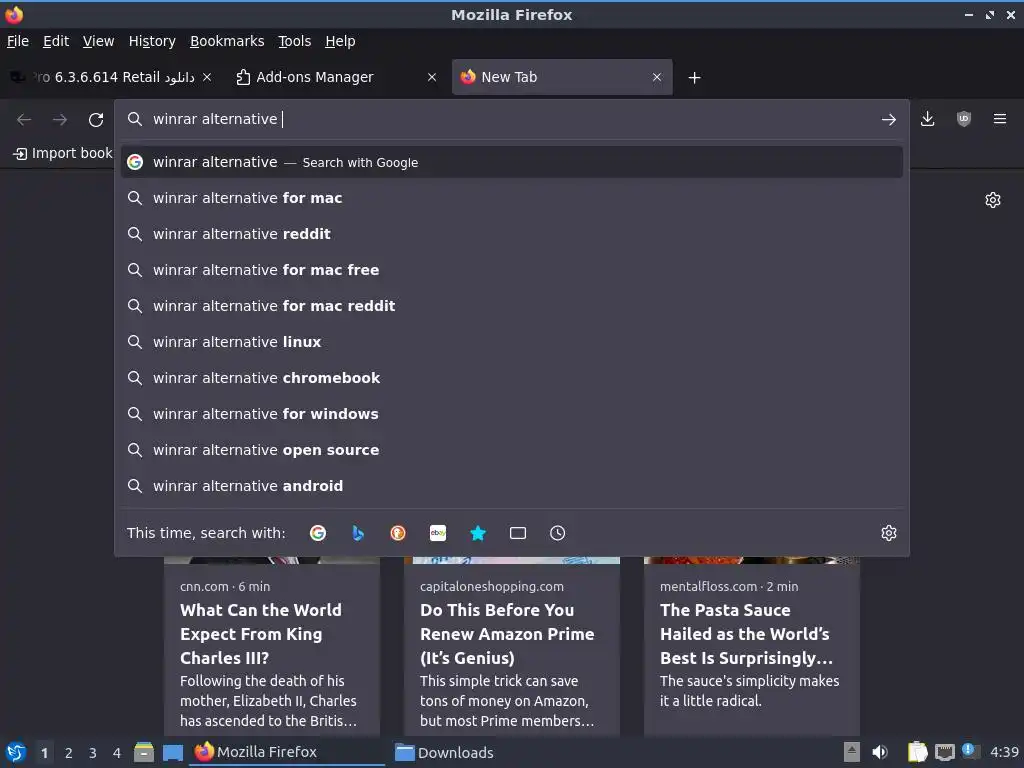Open the Tools menu
The width and height of the screenshot is (1024, 768).
point(295,41)
